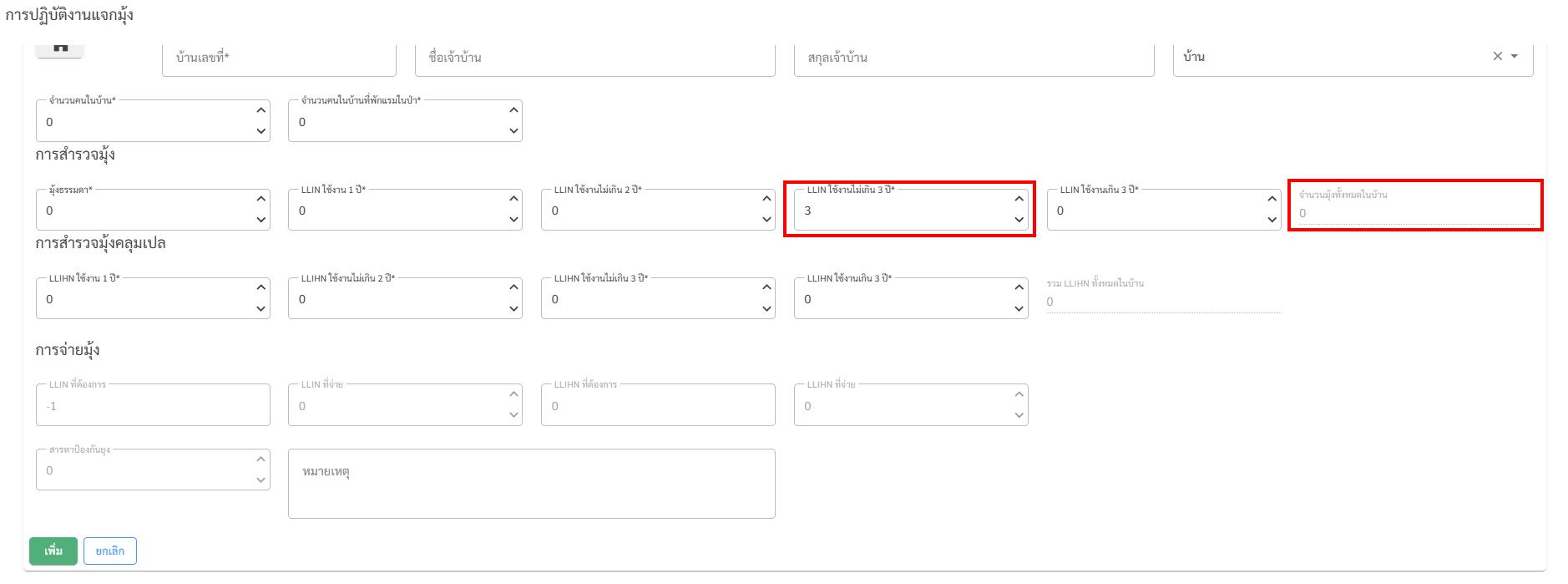
Task: Click the บ้านเลขที่ input field
Action: 279,58
